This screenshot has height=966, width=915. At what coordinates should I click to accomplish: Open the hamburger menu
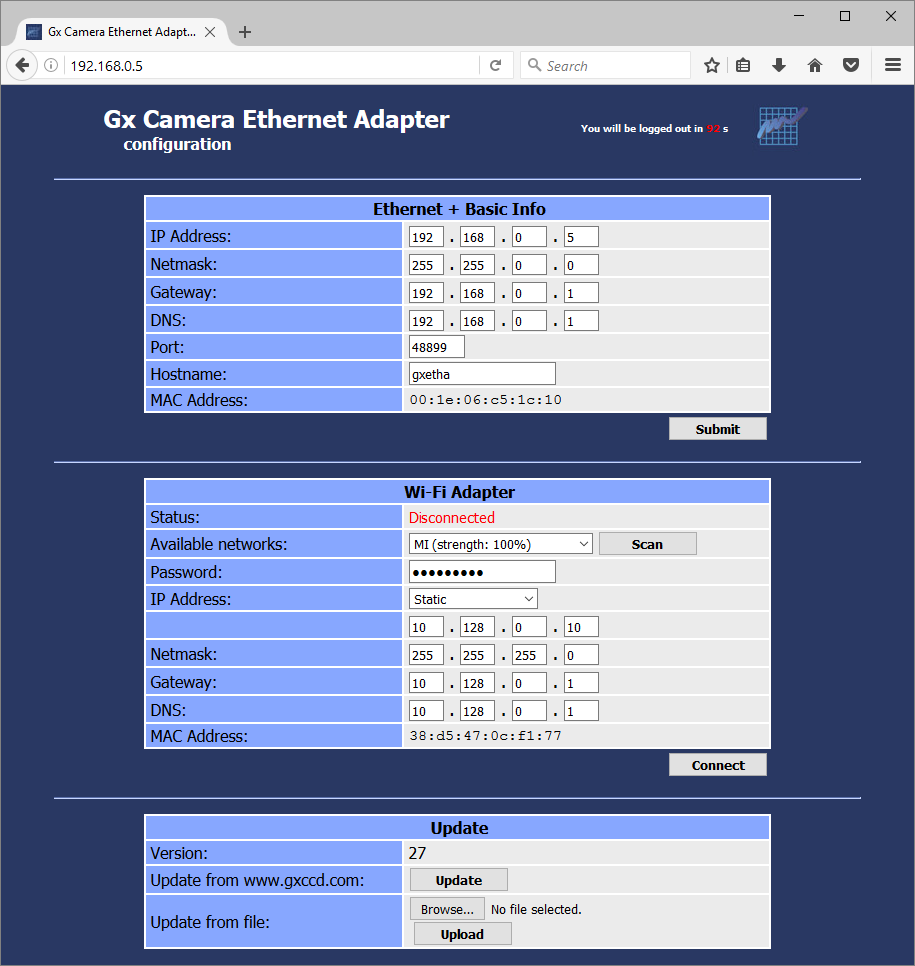893,65
